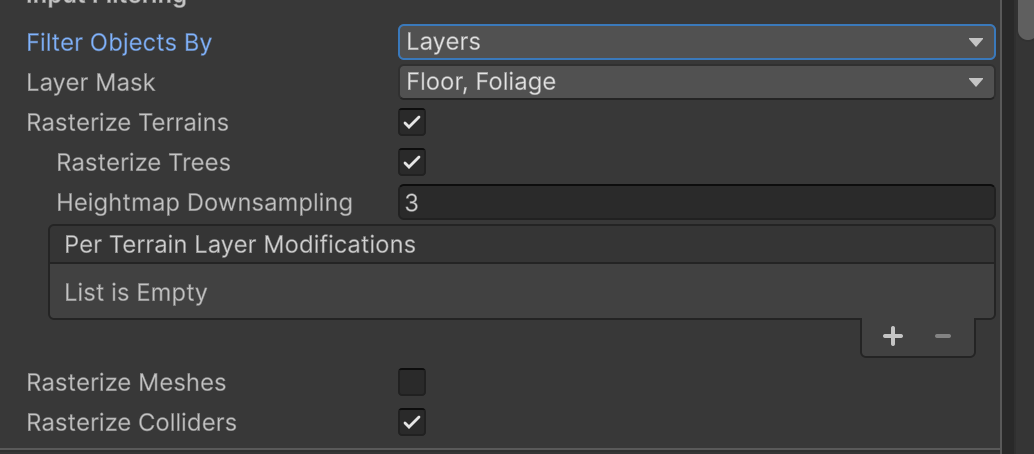
Task: Click the Heightmap Downsampling label
Action: coord(204,203)
